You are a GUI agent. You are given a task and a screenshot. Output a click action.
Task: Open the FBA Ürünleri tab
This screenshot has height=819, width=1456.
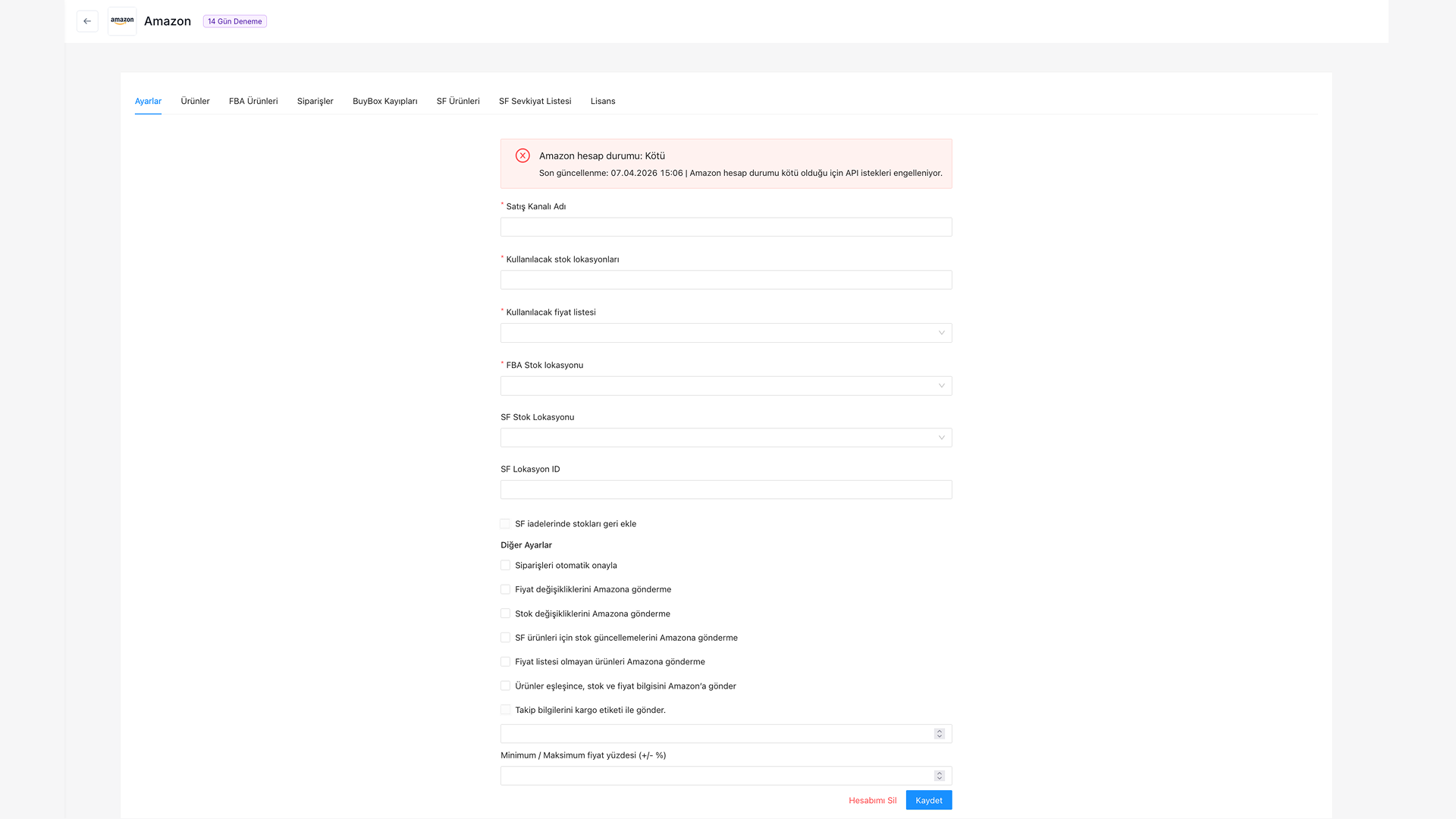coord(253,101)
